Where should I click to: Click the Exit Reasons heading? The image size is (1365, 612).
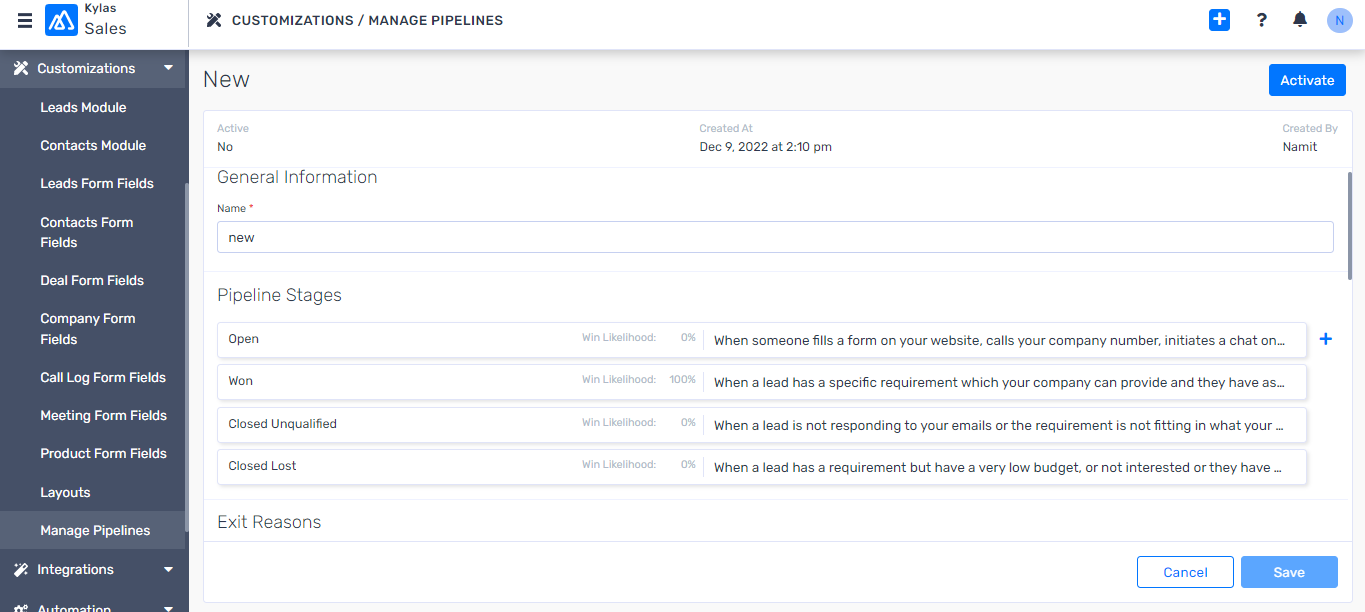pyautogui.click(x=269, y=522)
